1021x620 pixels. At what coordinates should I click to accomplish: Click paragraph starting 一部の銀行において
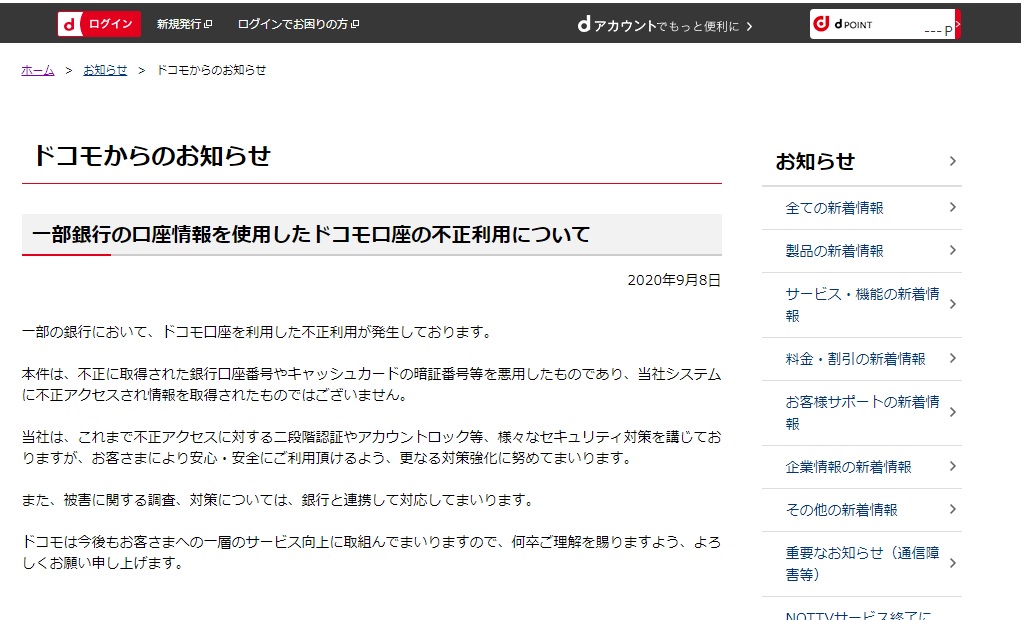258,332
